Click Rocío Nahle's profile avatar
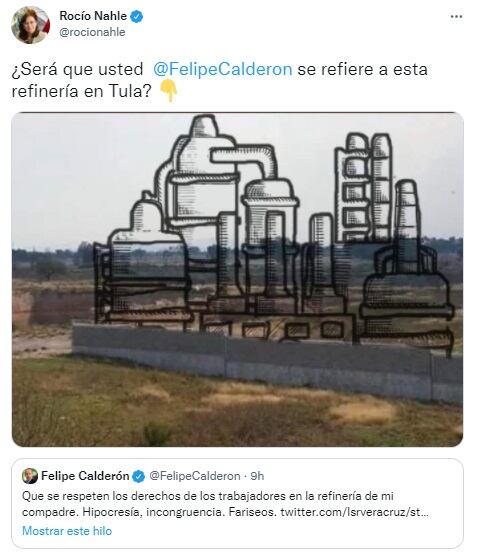 pyautogui.click(x=30, y=25)
